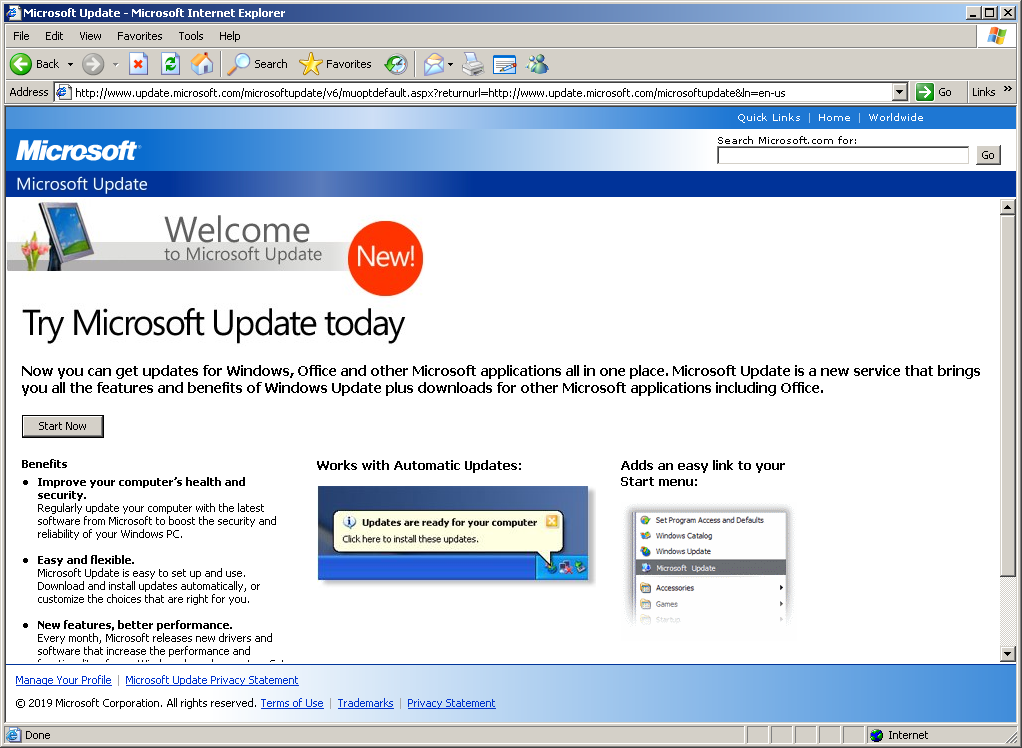Open the Worldwide header link

896,117
